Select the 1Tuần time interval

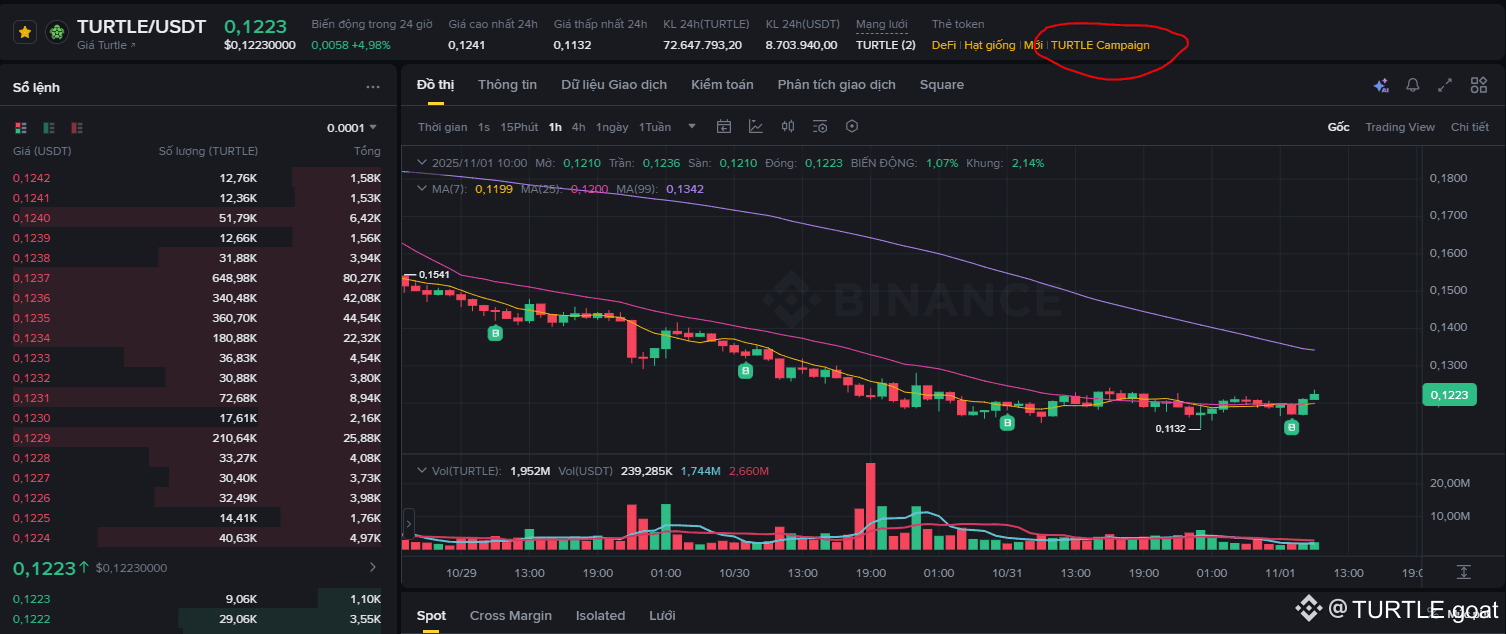point(655,127)
